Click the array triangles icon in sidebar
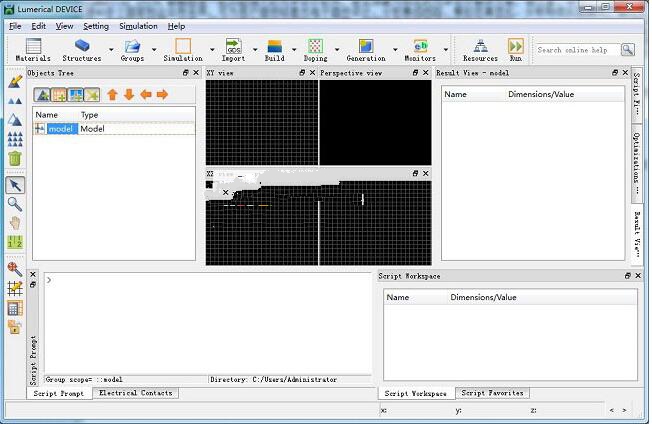 (15, 139)
